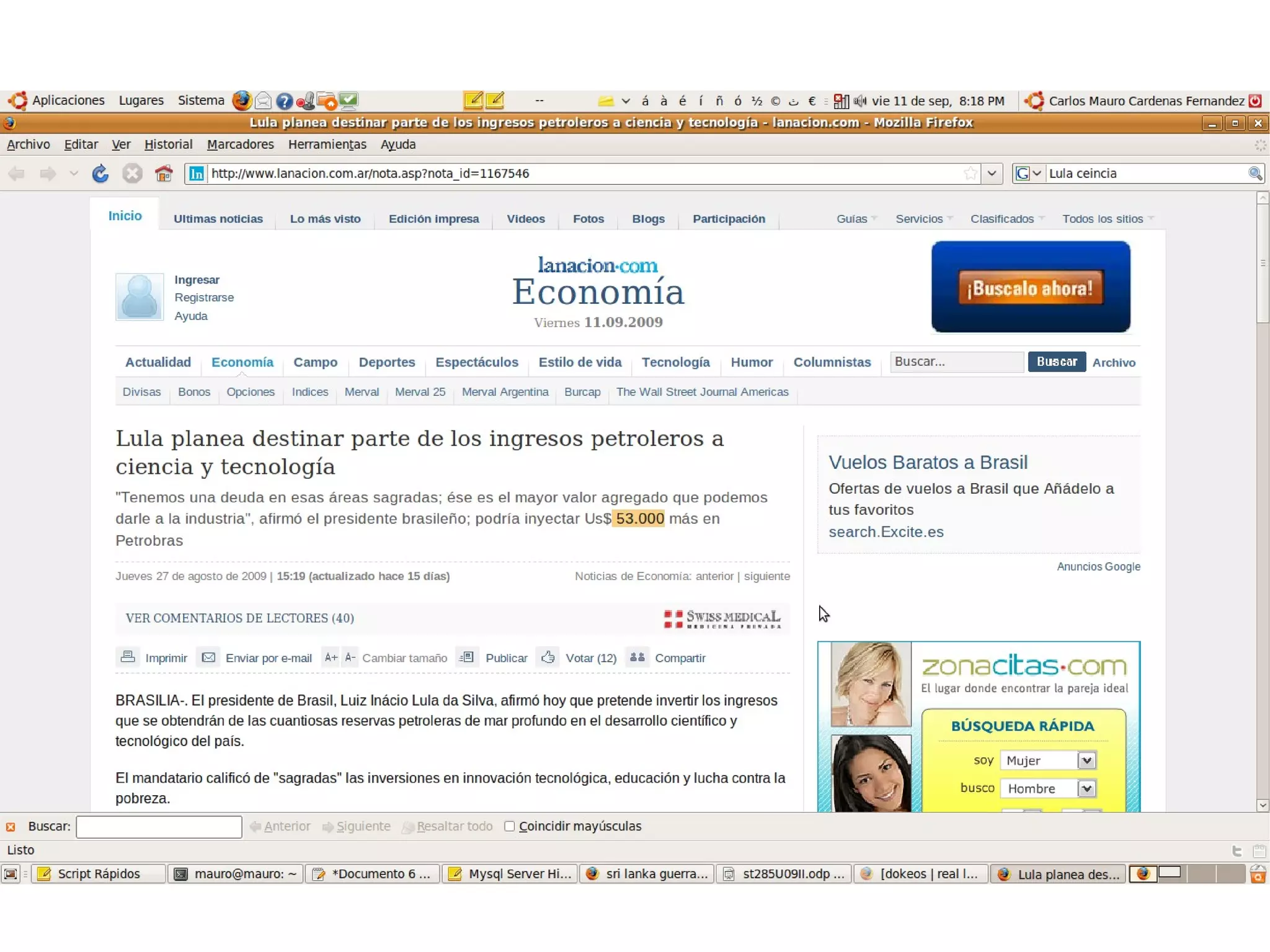Expand the 'busco' Hombre dropdown
The width and height of the screenshot is (1270, 952).
(x=1086, y=788)
